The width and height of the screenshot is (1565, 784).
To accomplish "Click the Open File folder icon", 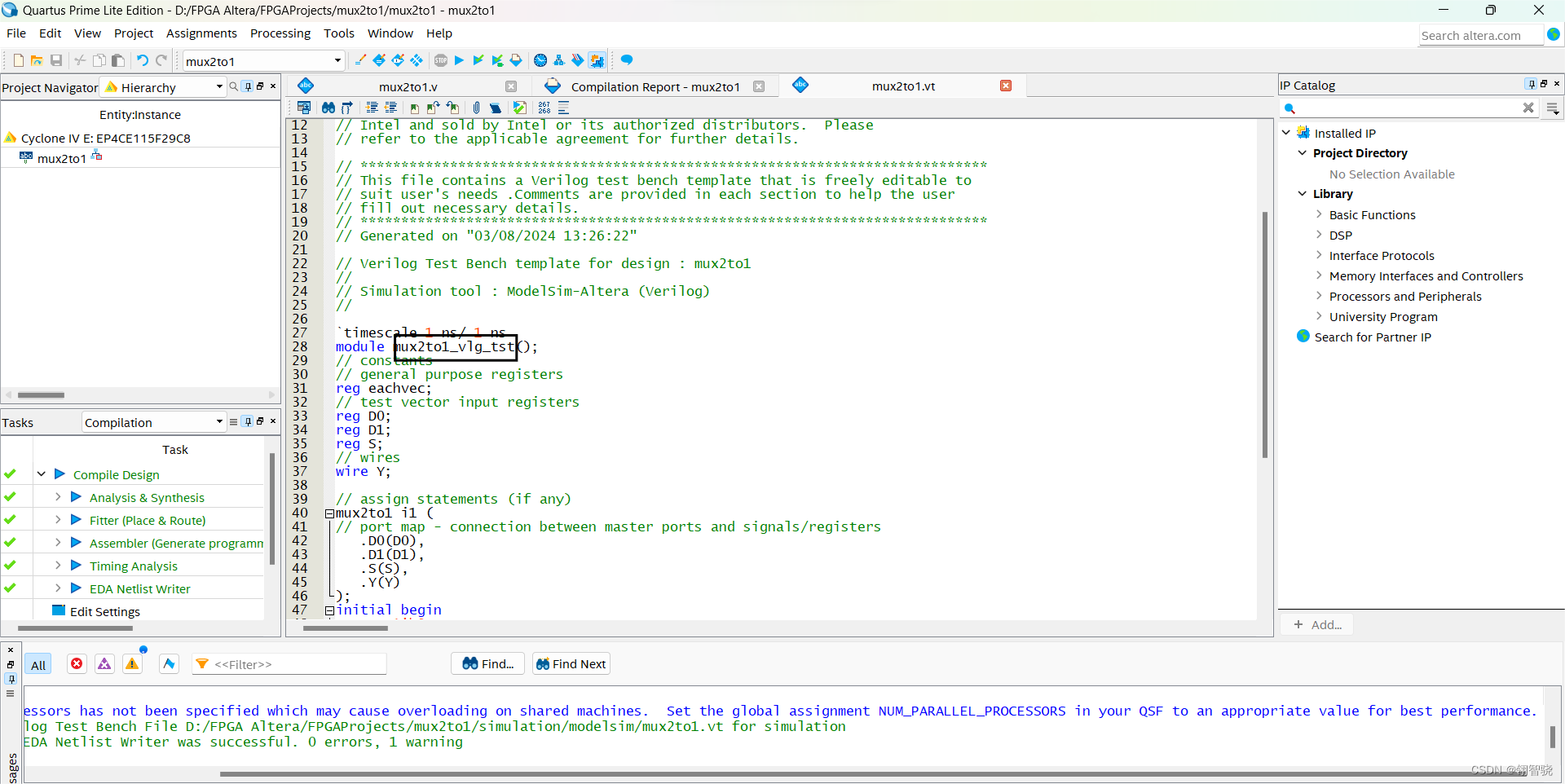I will click(37, 60).
